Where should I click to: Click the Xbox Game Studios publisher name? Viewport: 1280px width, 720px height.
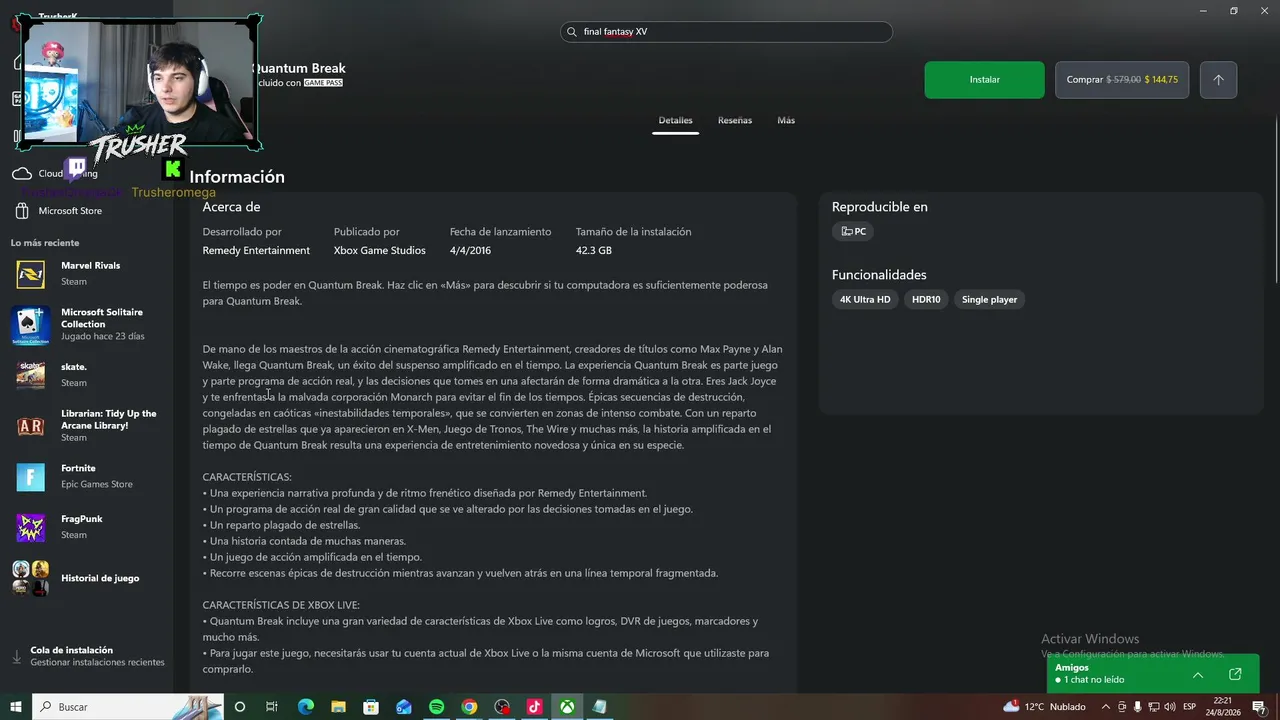380,250
